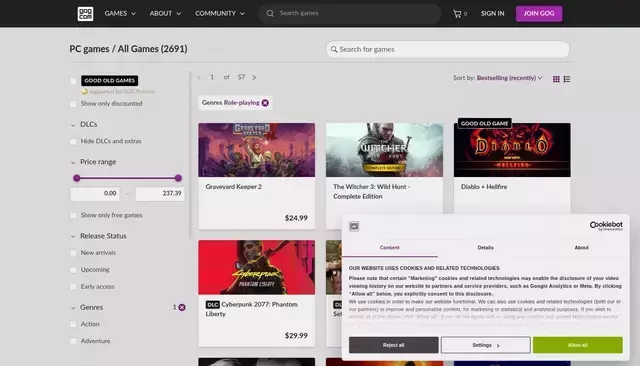Collapse the Genres filter section
The image size is (640, 366).
click(87, 307)
